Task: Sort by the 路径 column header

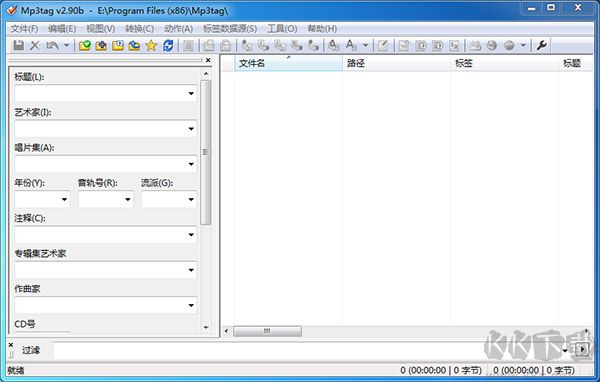Action: 396,63
